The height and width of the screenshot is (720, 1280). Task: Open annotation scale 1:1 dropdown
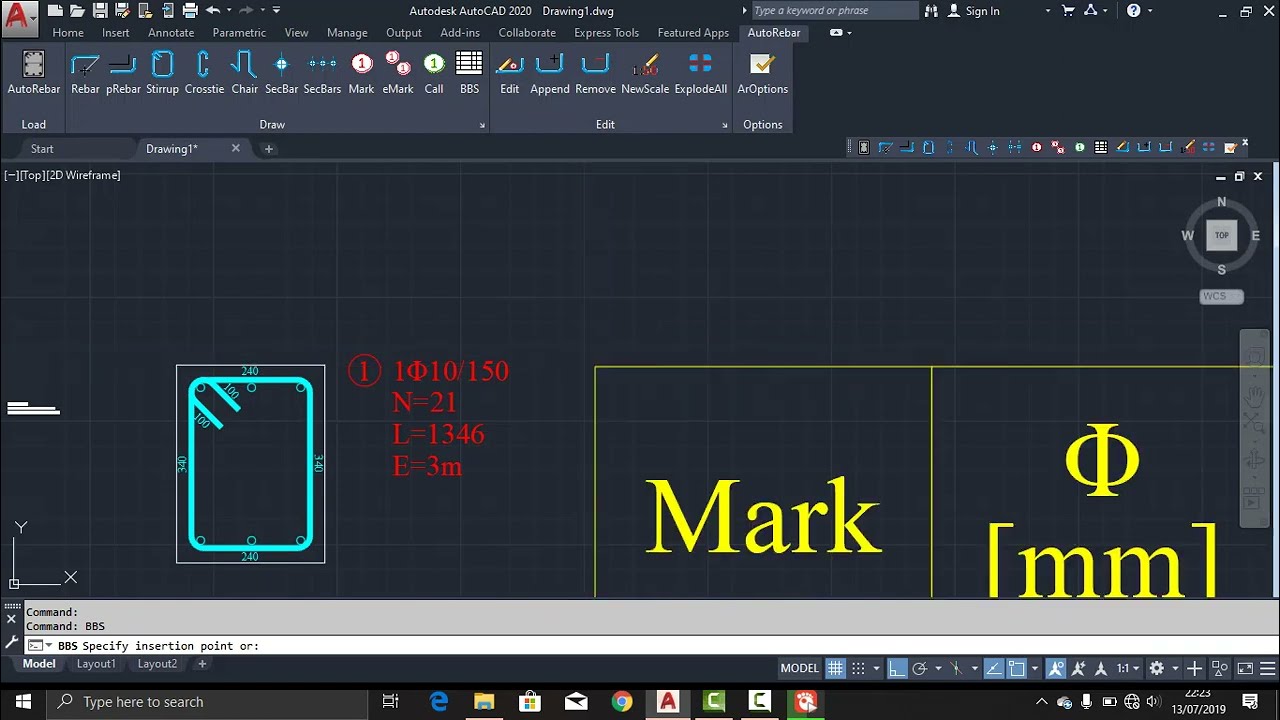(x=1128, y=668)
